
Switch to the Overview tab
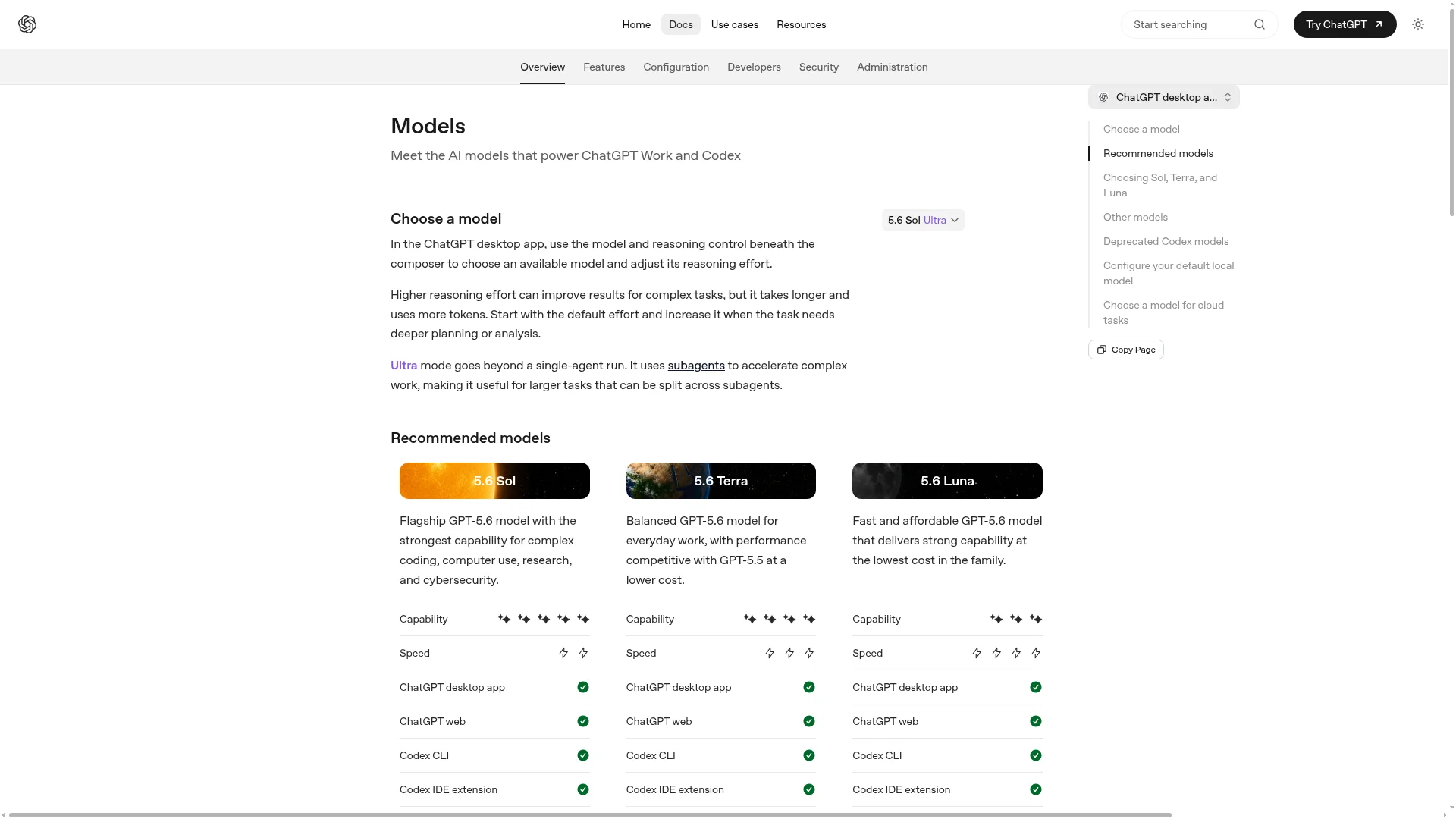coord(542,67)
